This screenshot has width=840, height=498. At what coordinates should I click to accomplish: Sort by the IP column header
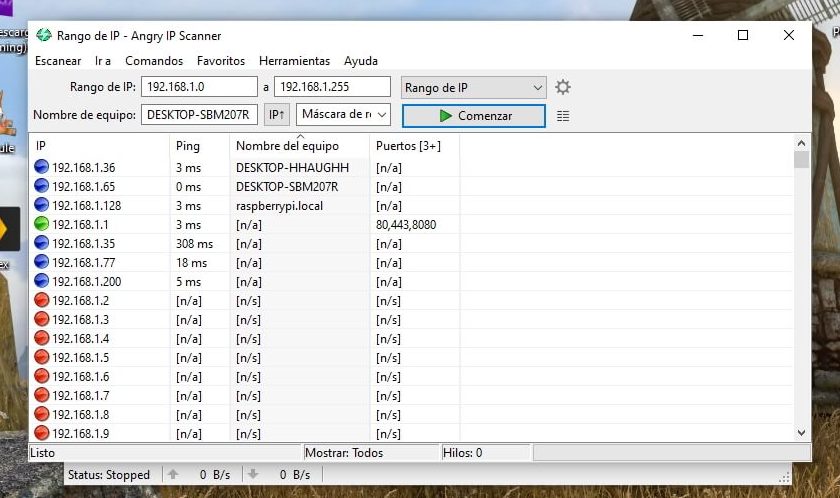[x=99, y=146]
